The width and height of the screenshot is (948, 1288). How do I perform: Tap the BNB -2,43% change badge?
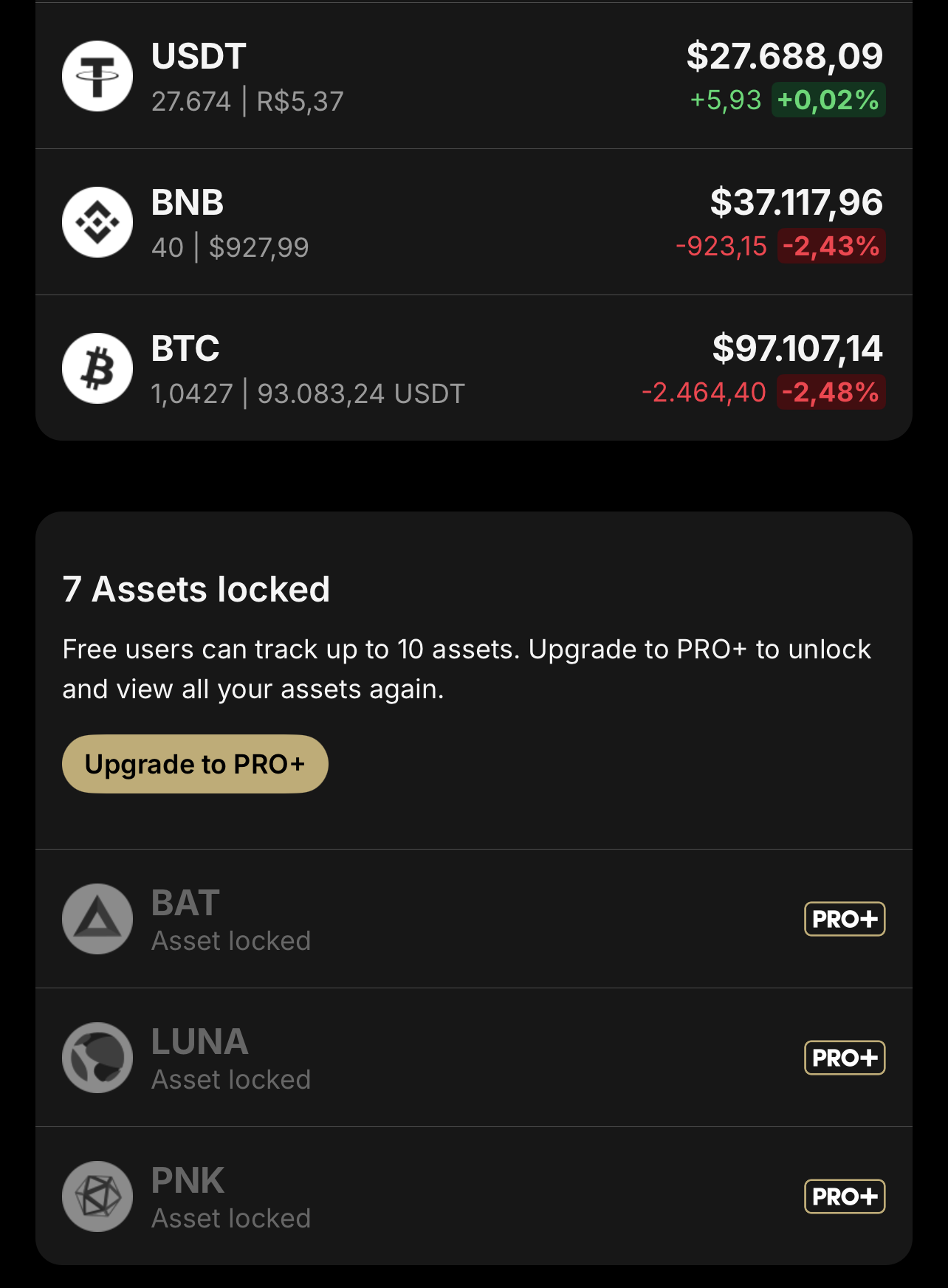tap(831, 247)
